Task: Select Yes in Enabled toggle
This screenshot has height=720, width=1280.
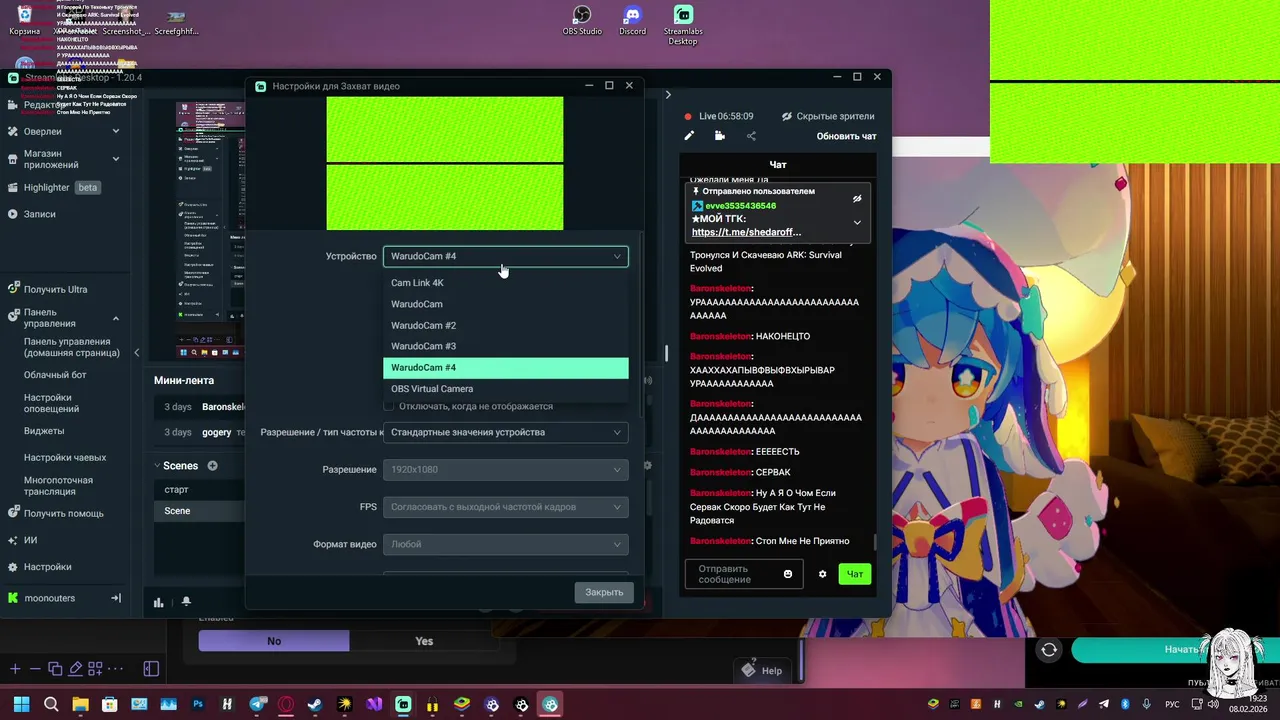Action: pos(424,641)
